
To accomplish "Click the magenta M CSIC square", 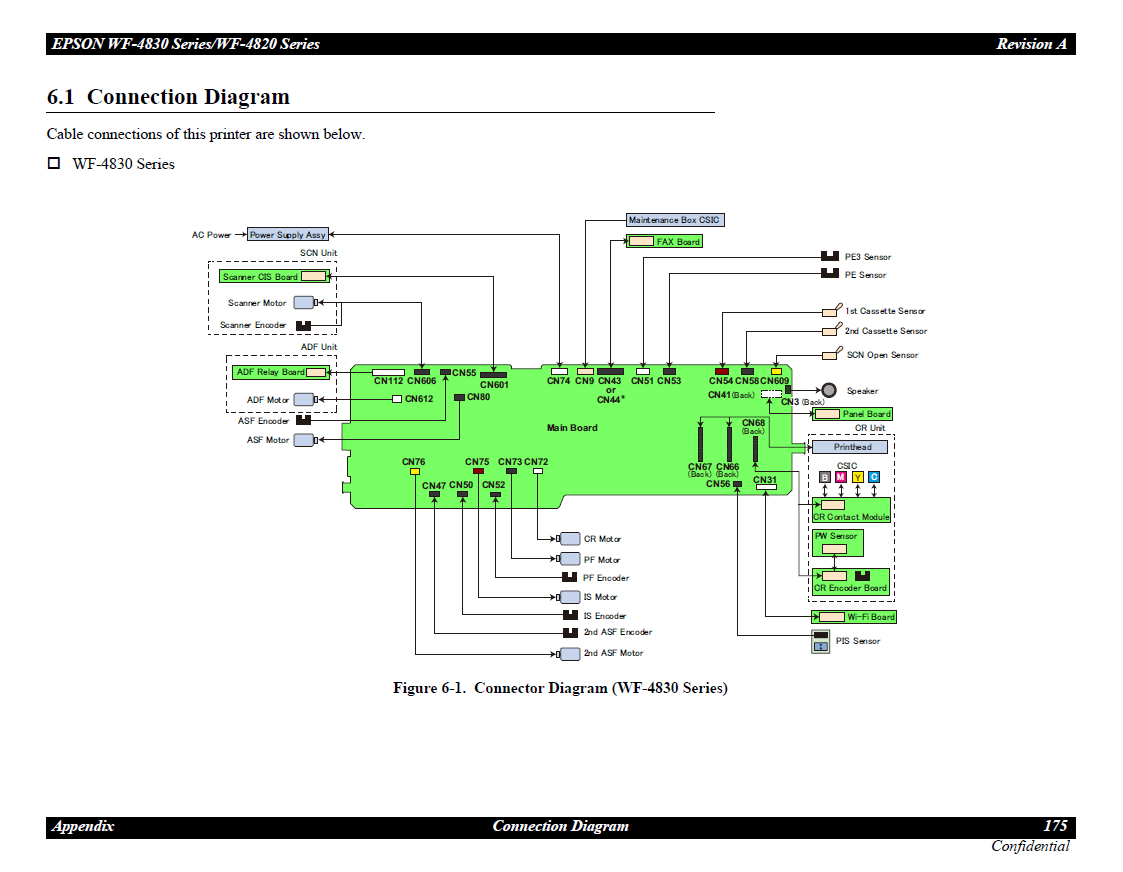I will [x=840, y=477].
